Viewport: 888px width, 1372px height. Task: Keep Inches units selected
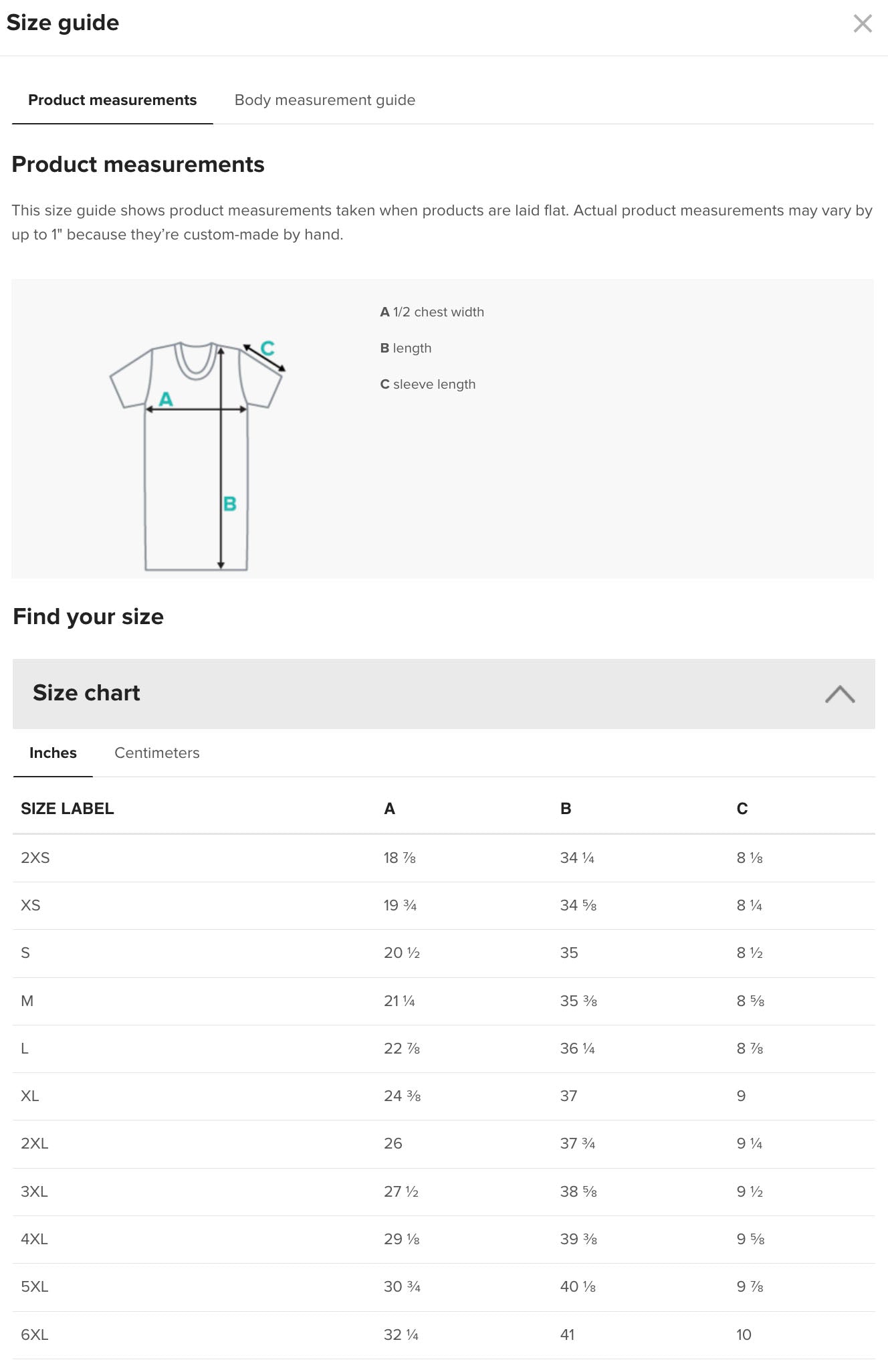tap(52, 753)
